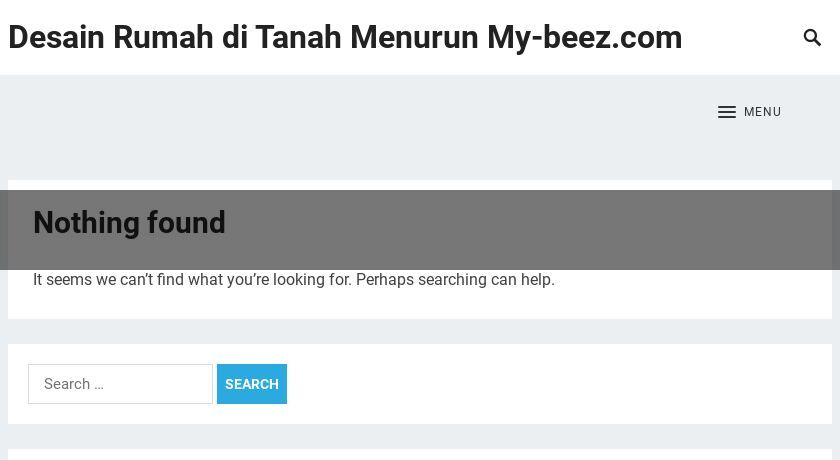Click the word "Rumah" in the title

pyautogui.click(x=163, y=37)
